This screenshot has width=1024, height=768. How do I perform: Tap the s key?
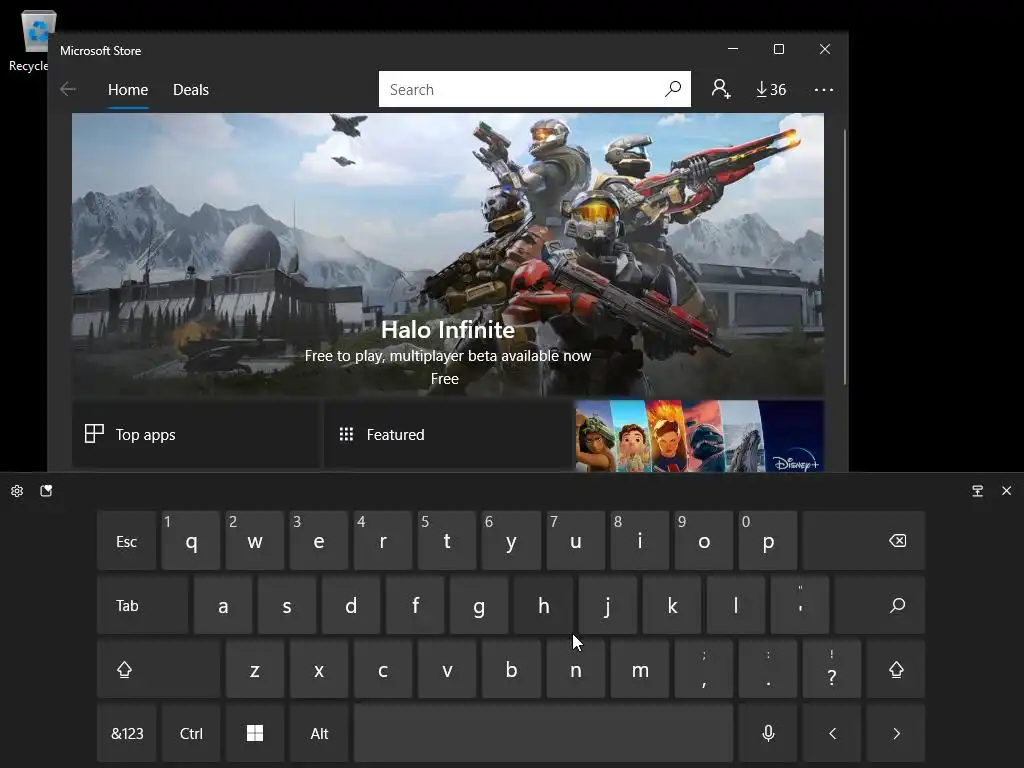[x=287, y=605]
